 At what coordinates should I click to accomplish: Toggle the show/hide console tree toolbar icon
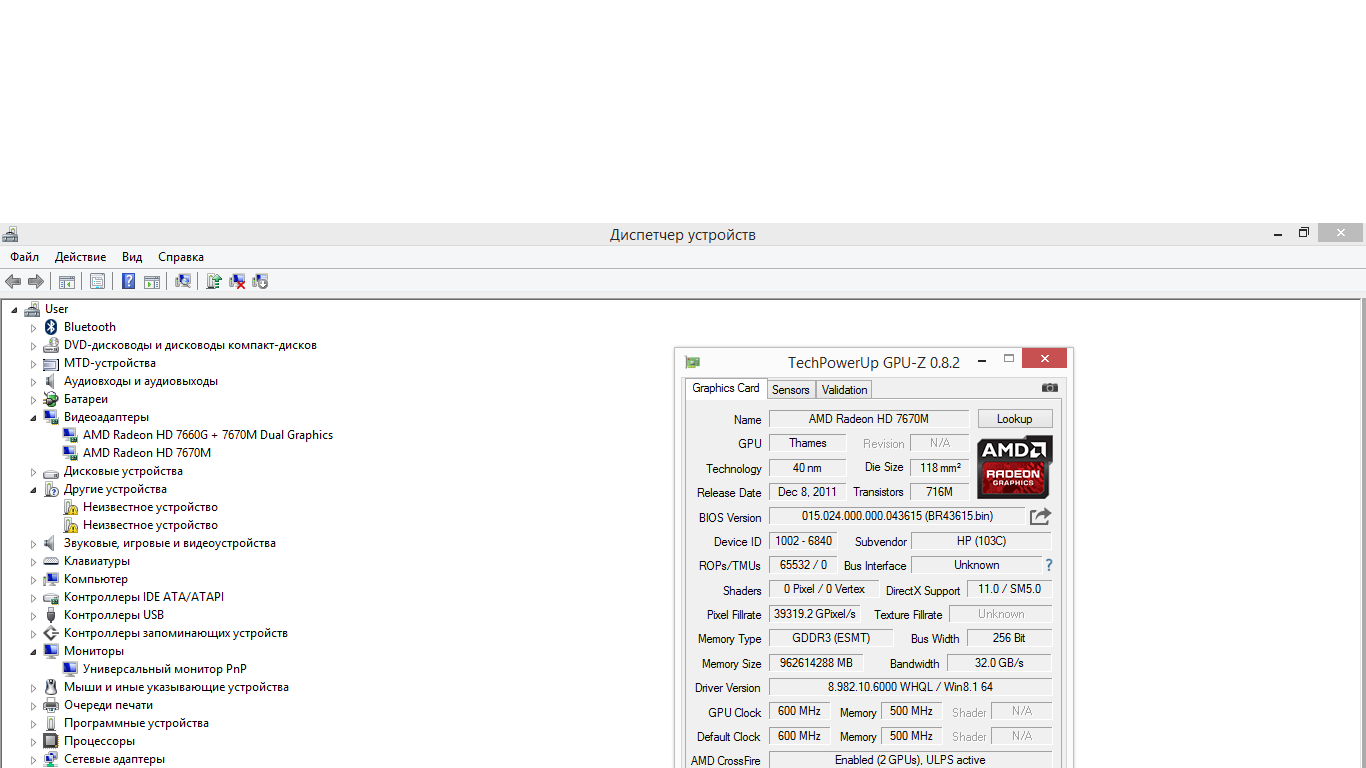[x=67, y=282]
